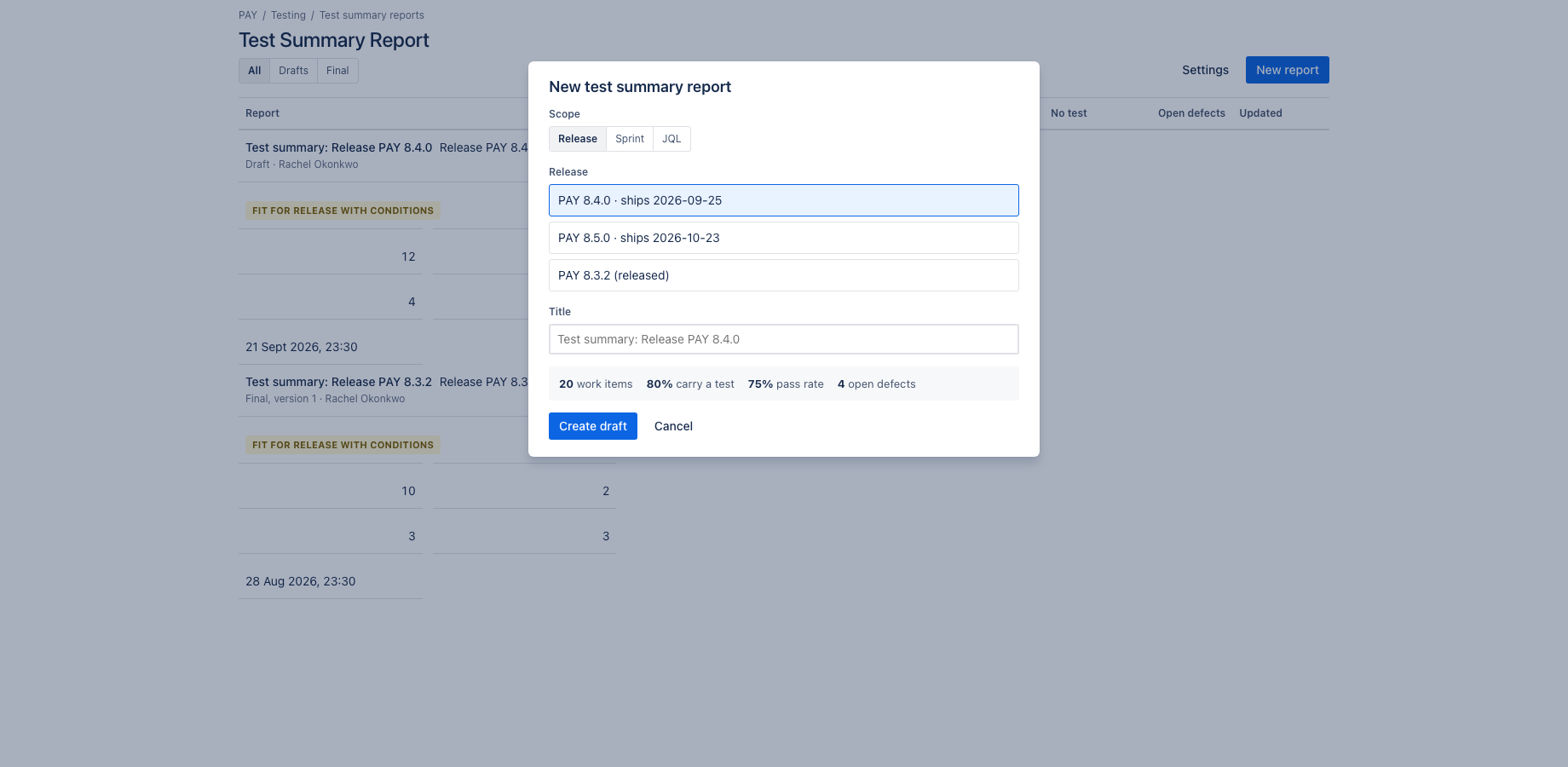Click '80% carry a test' stat
The width and height of the screenshot is (1568, 767).
(690, 384)
